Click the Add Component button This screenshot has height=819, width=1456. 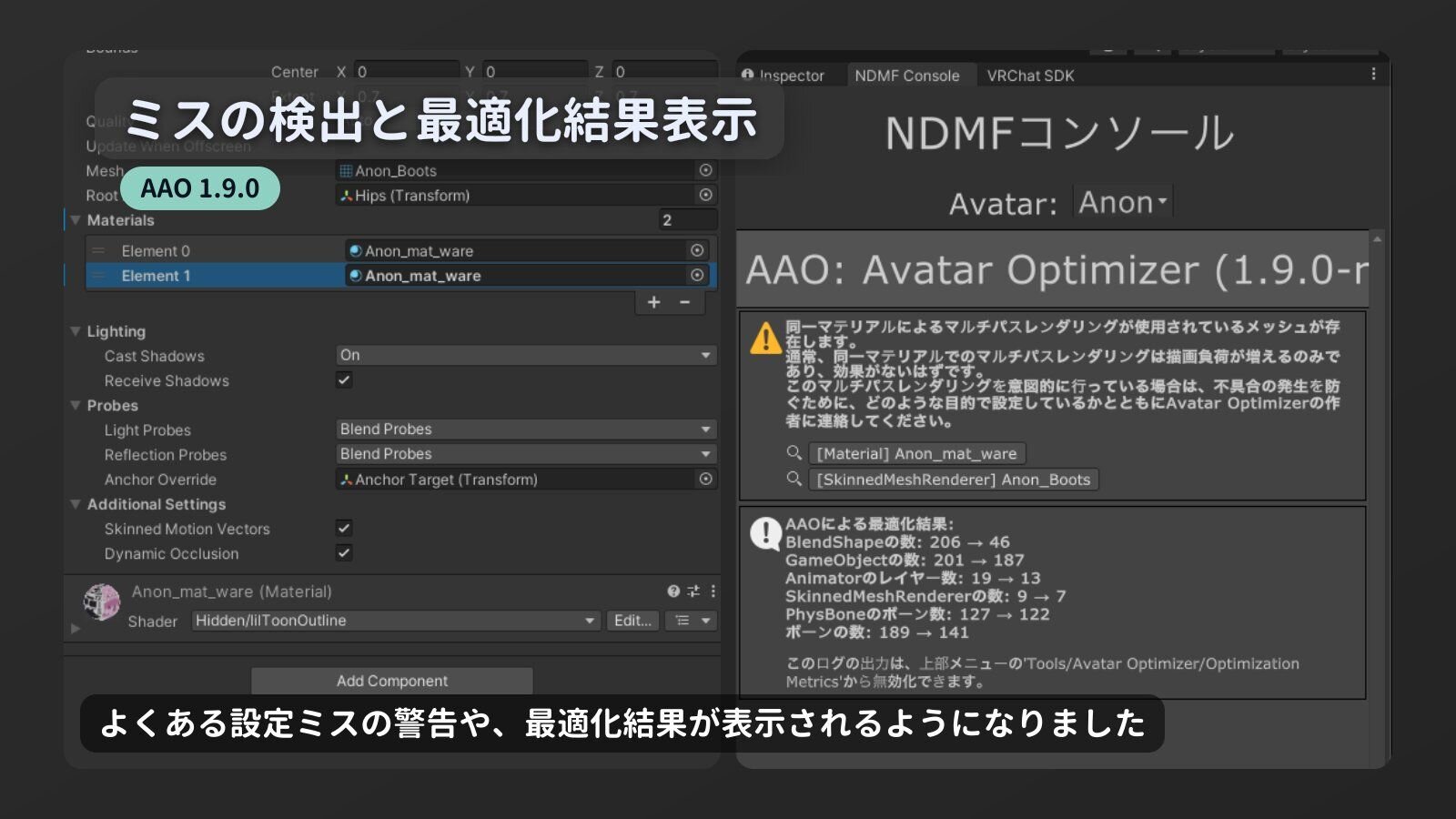[x=392, y=681]
